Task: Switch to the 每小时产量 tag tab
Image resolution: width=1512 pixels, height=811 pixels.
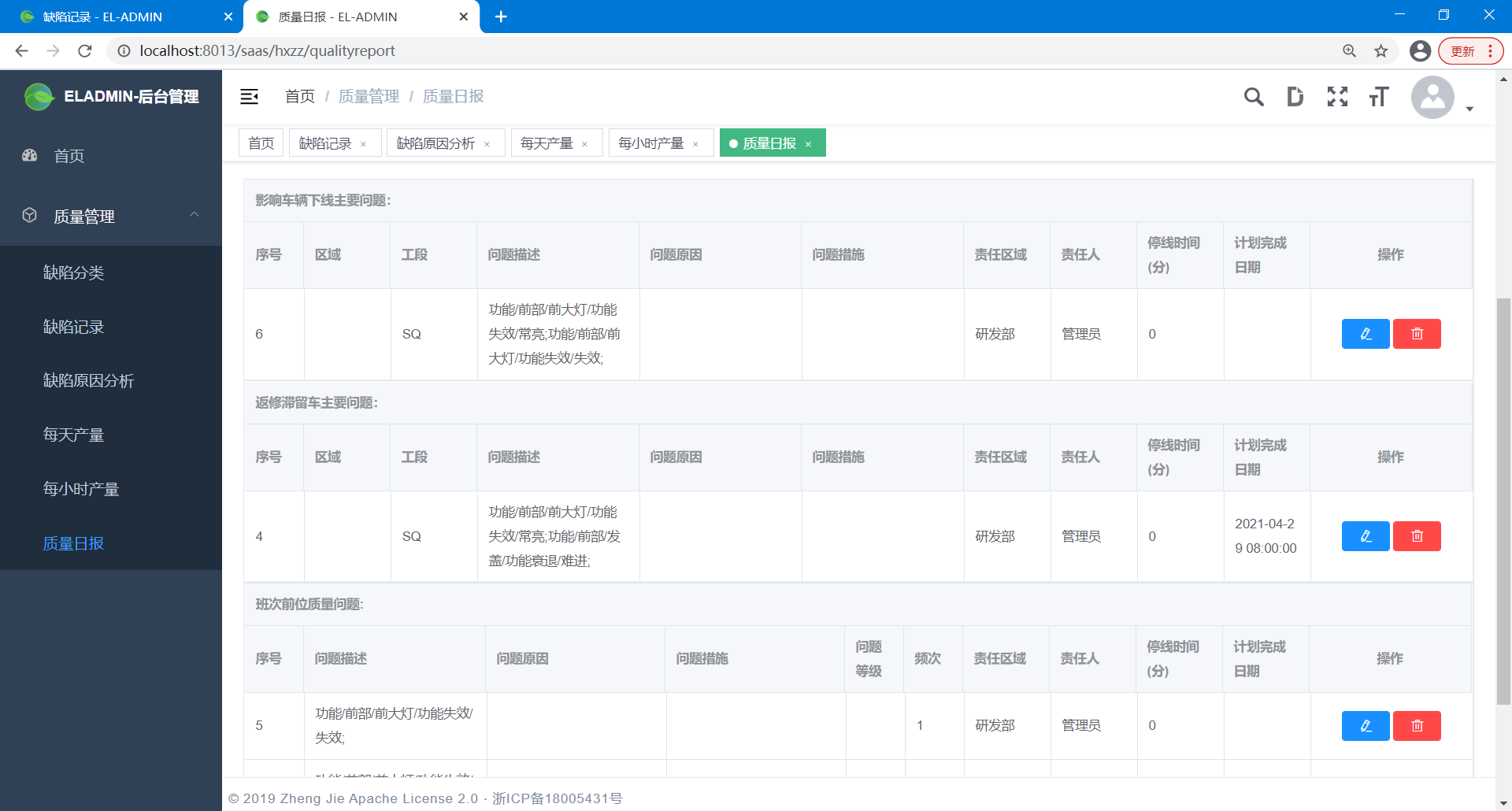Action: [650, 143]
